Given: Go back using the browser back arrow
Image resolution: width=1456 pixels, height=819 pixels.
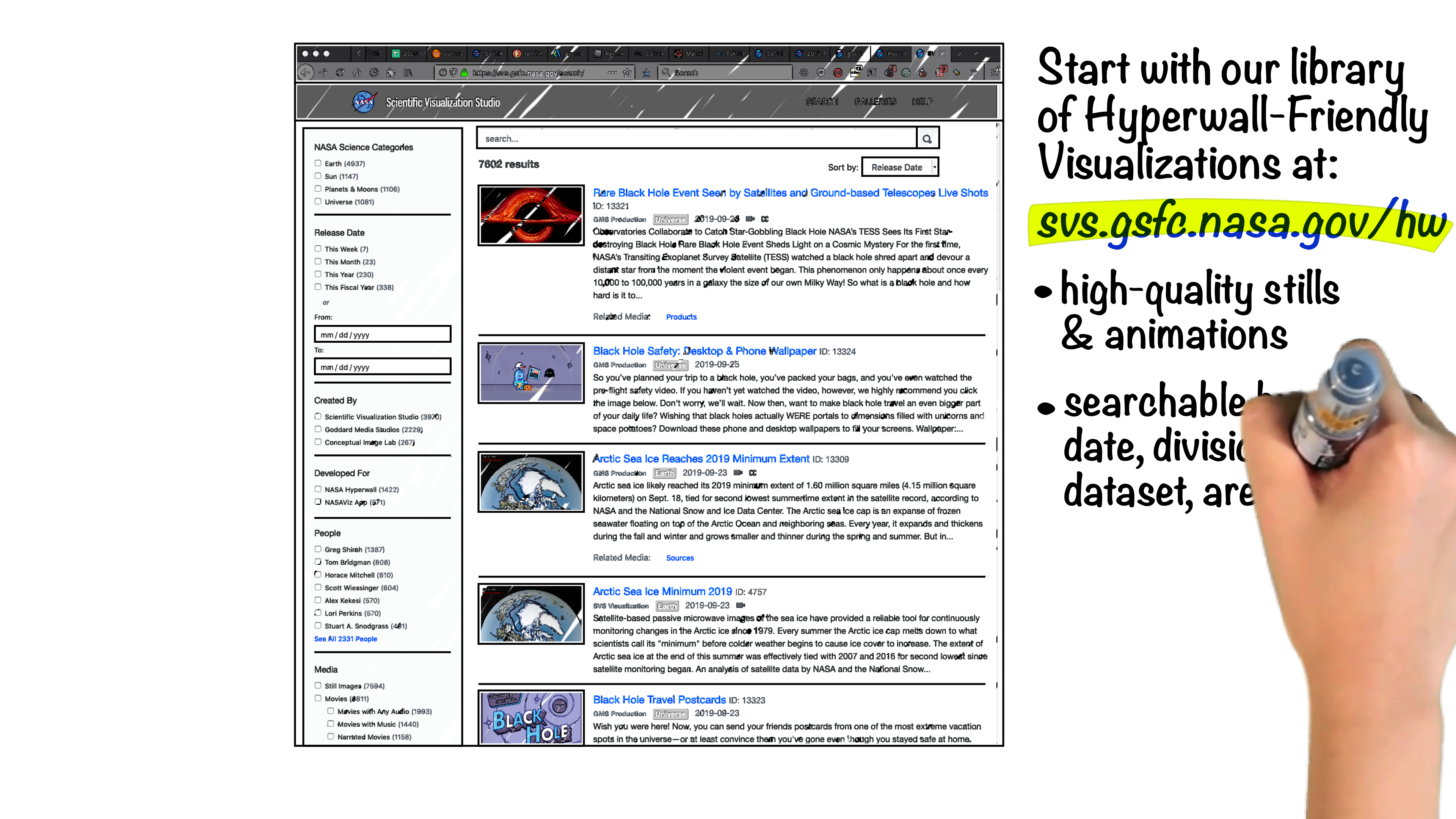Looking at the screenshot, I should click(x=305, y=72).
